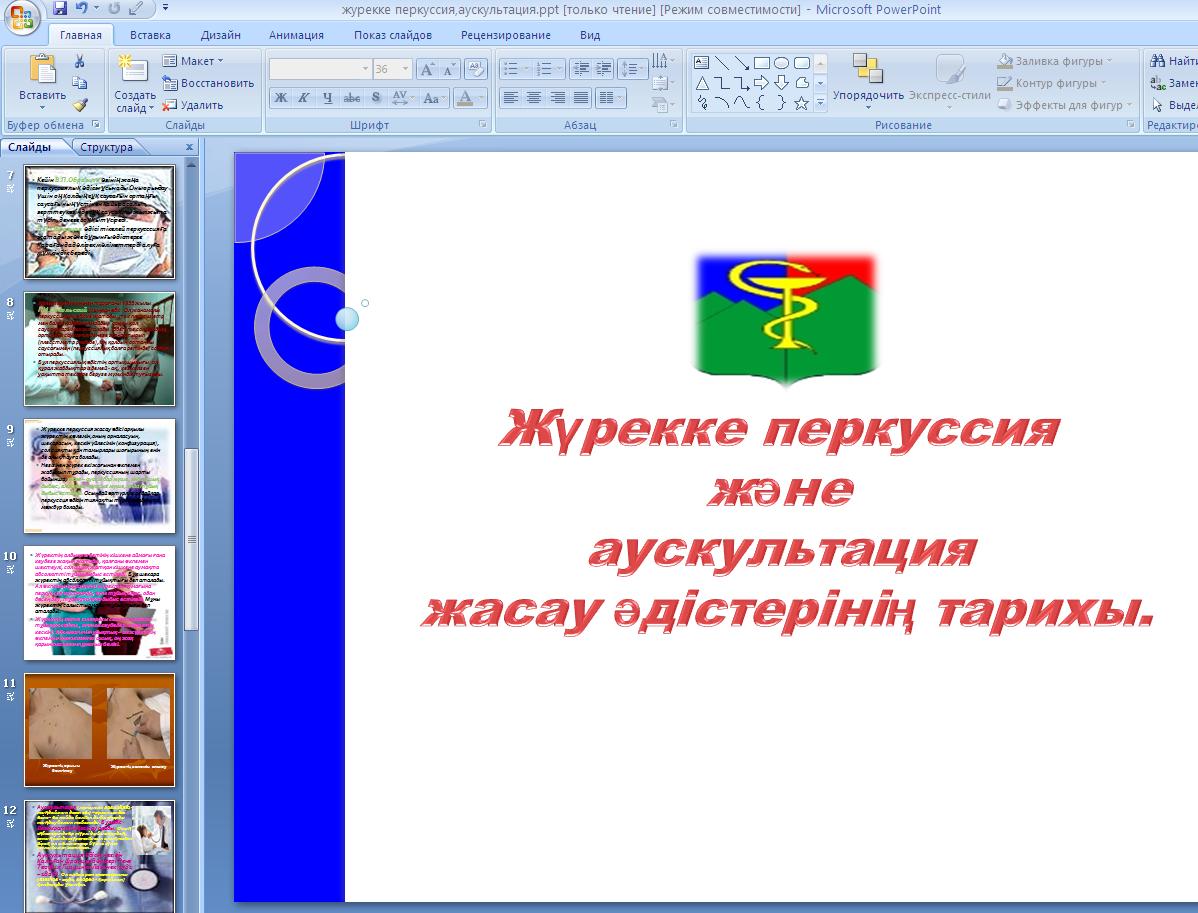The height and width of the screenshot is (913, 1198).
Task: Toggle underline Ч formatting
Action: (327, 98)
